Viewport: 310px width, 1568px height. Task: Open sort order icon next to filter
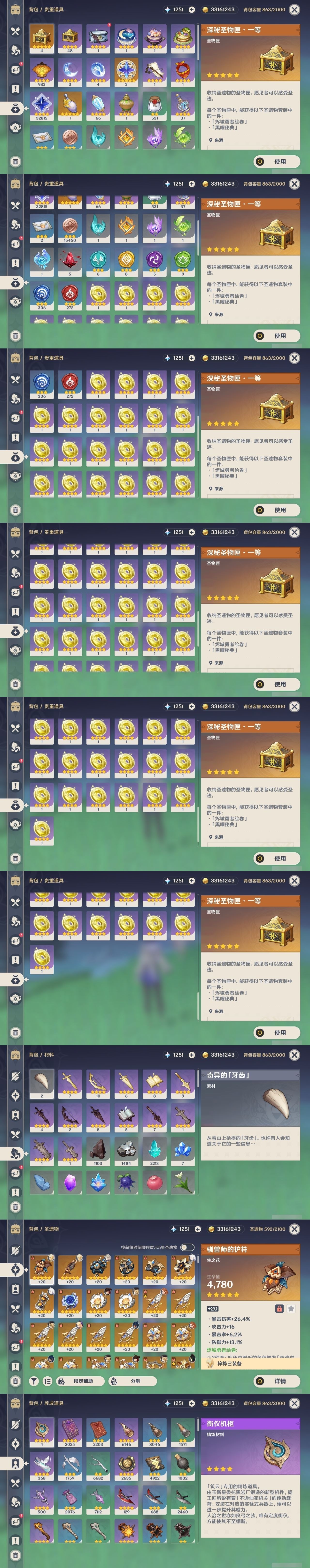[x=47, y=1381]
